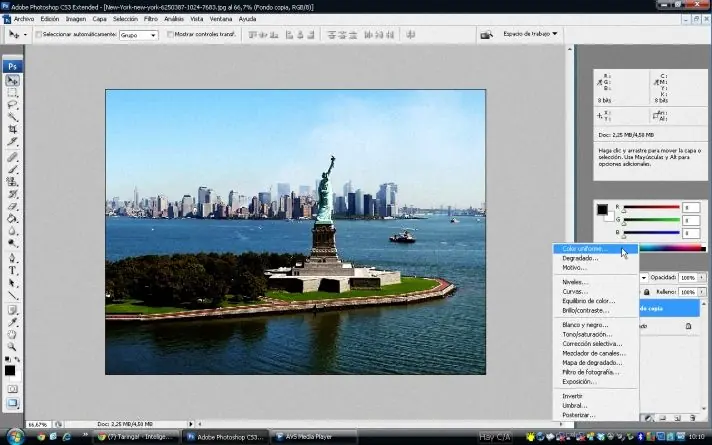712x445 pixels.
Task: Enable 'Seleccionar automáticamente' checkbox
Action: click(x=39, y=35)
